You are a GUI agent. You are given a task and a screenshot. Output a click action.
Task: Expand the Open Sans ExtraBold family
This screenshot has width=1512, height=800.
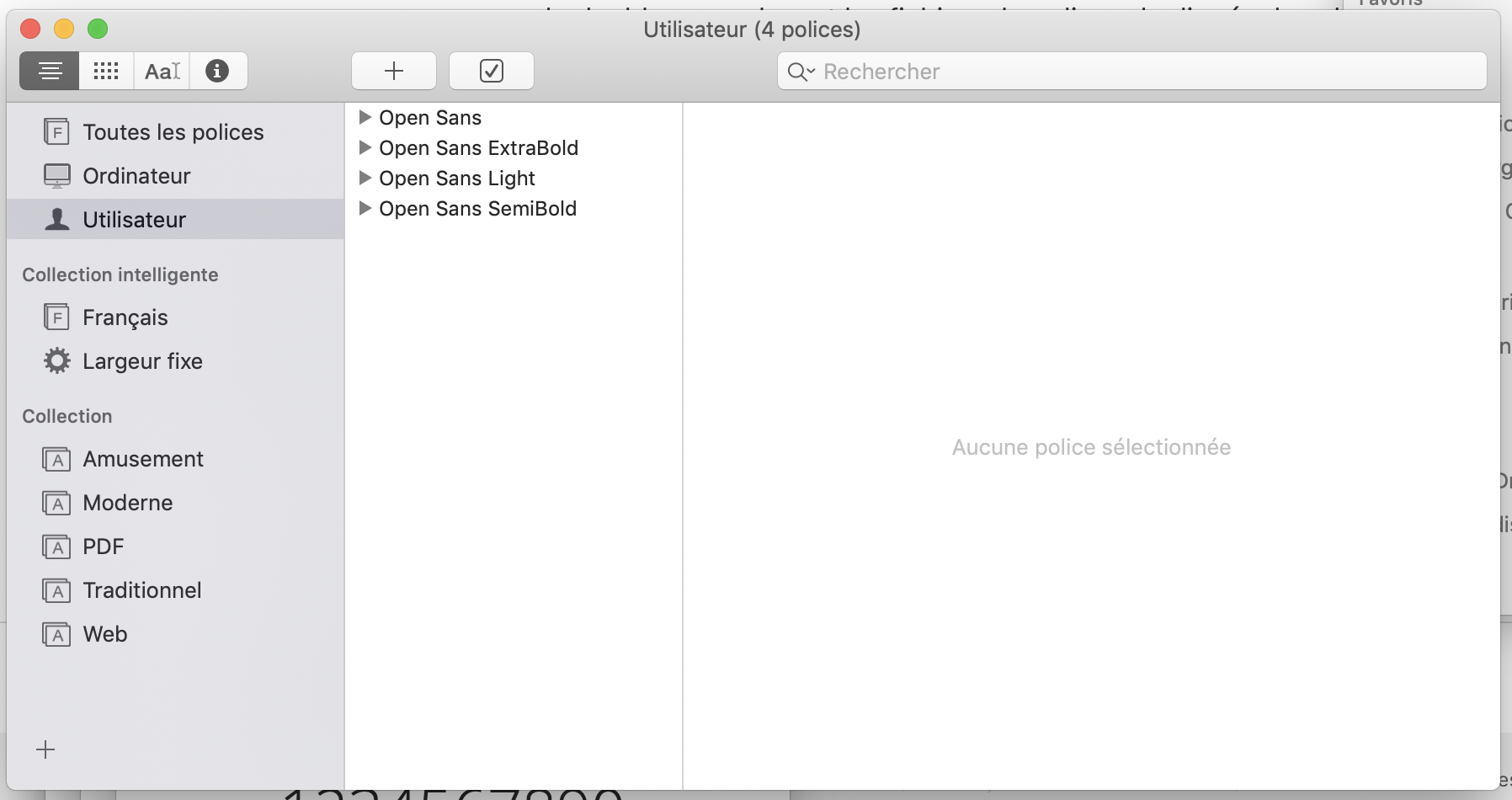pos(365,147)
